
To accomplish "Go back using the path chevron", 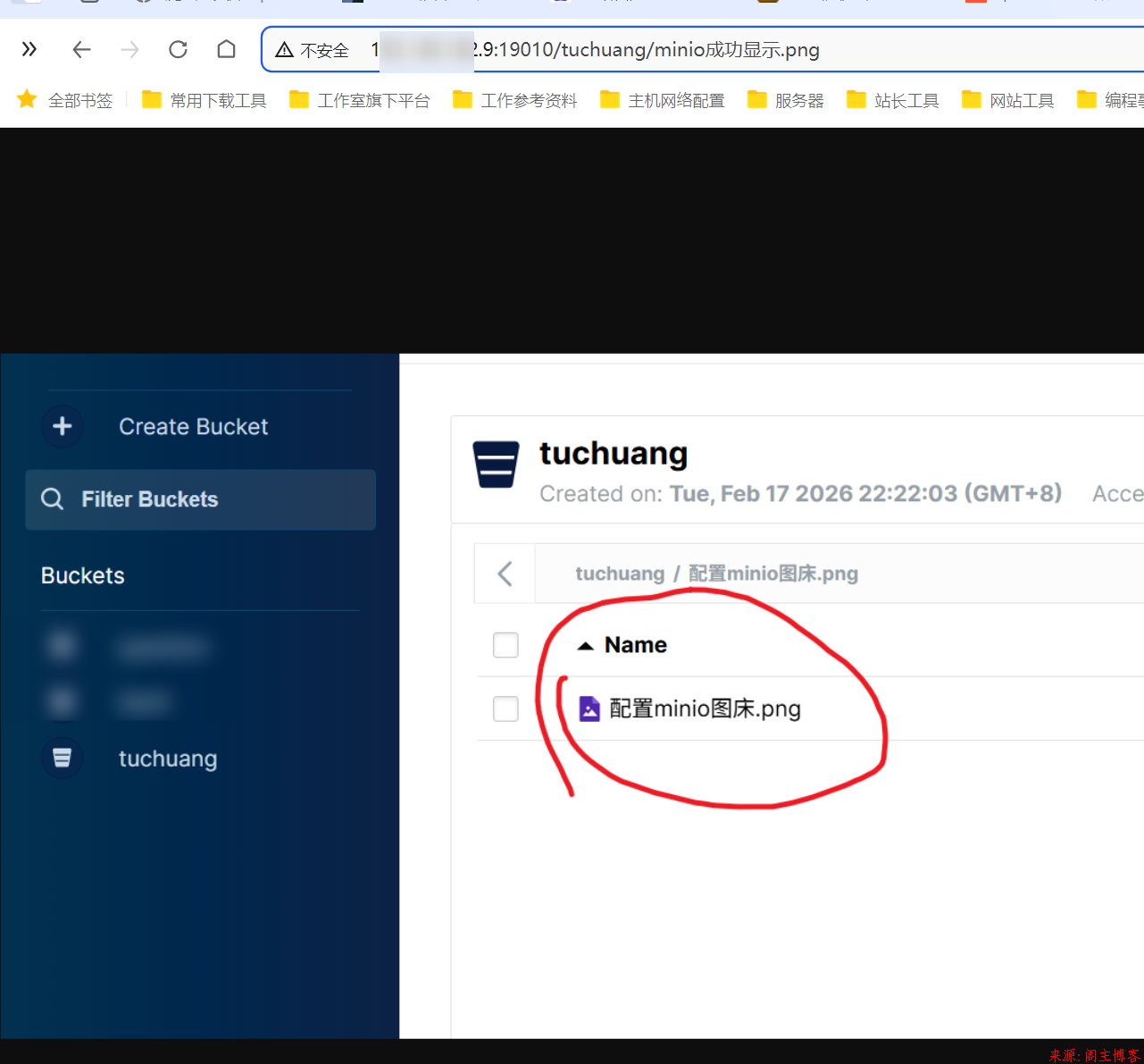I will (x=505, y=574).
